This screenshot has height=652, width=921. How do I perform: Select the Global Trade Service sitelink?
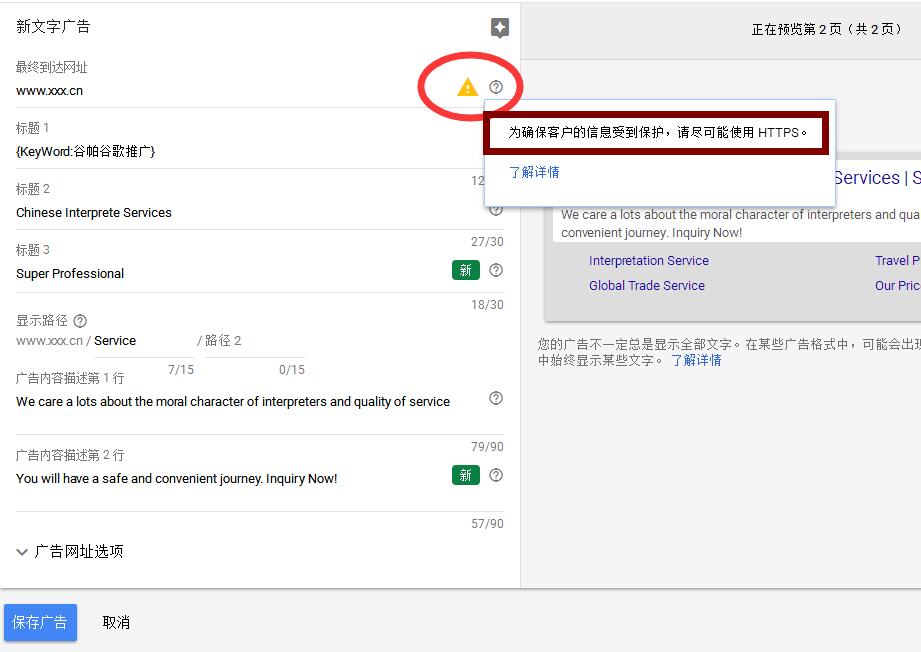coord(646,285)
